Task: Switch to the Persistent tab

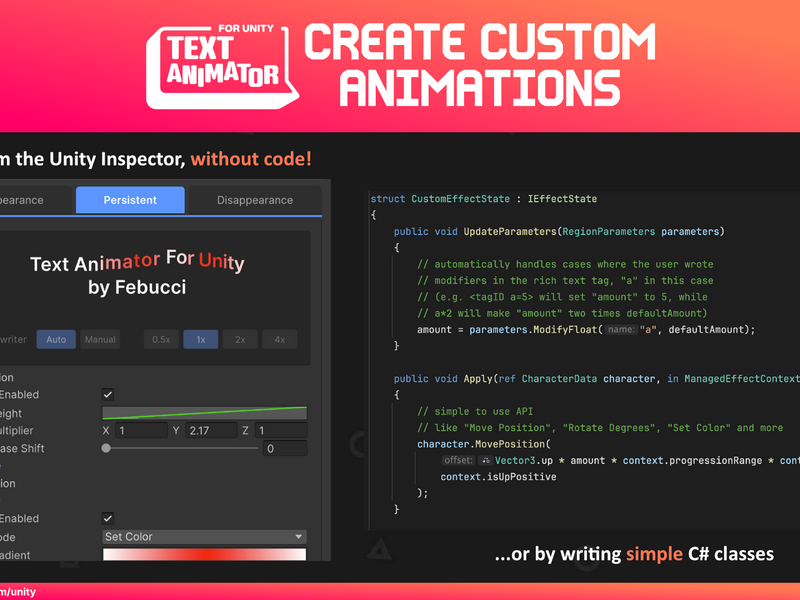Action: point(130,200)
